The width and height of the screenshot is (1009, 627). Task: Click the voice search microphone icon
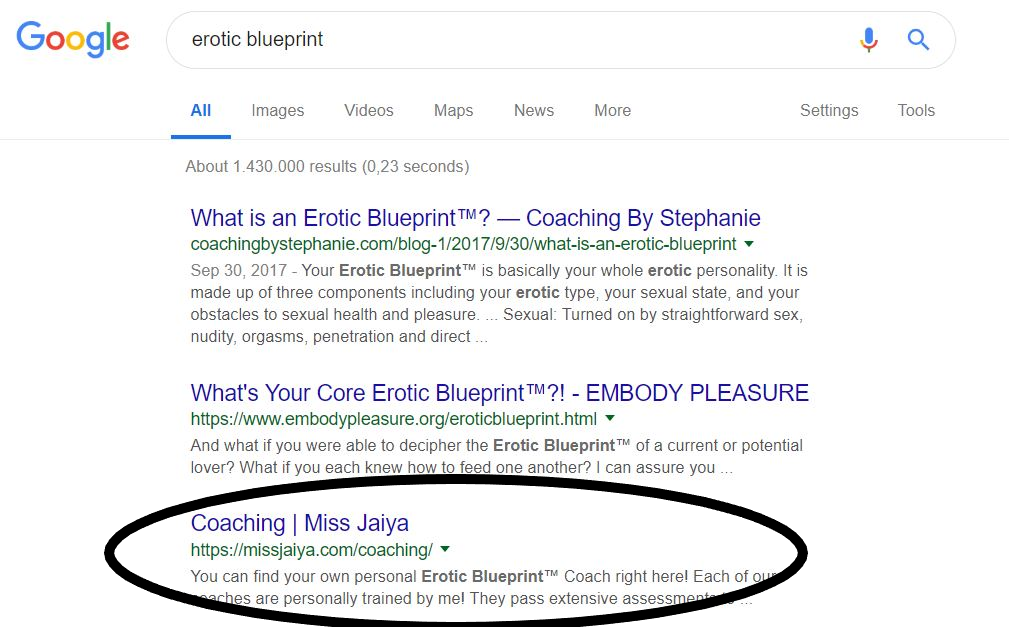point(868,40)
